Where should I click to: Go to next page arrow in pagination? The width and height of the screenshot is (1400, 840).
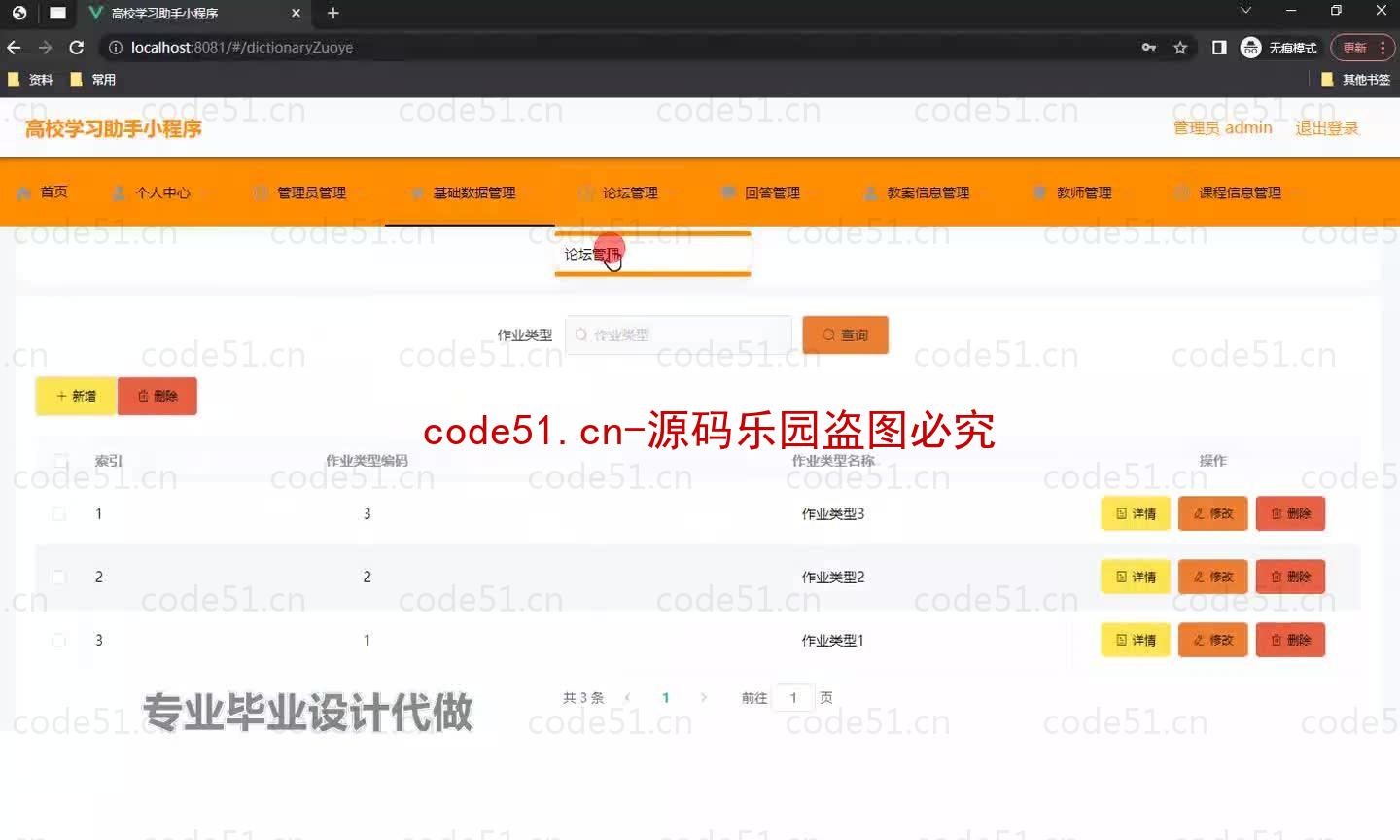pos(704,697)
